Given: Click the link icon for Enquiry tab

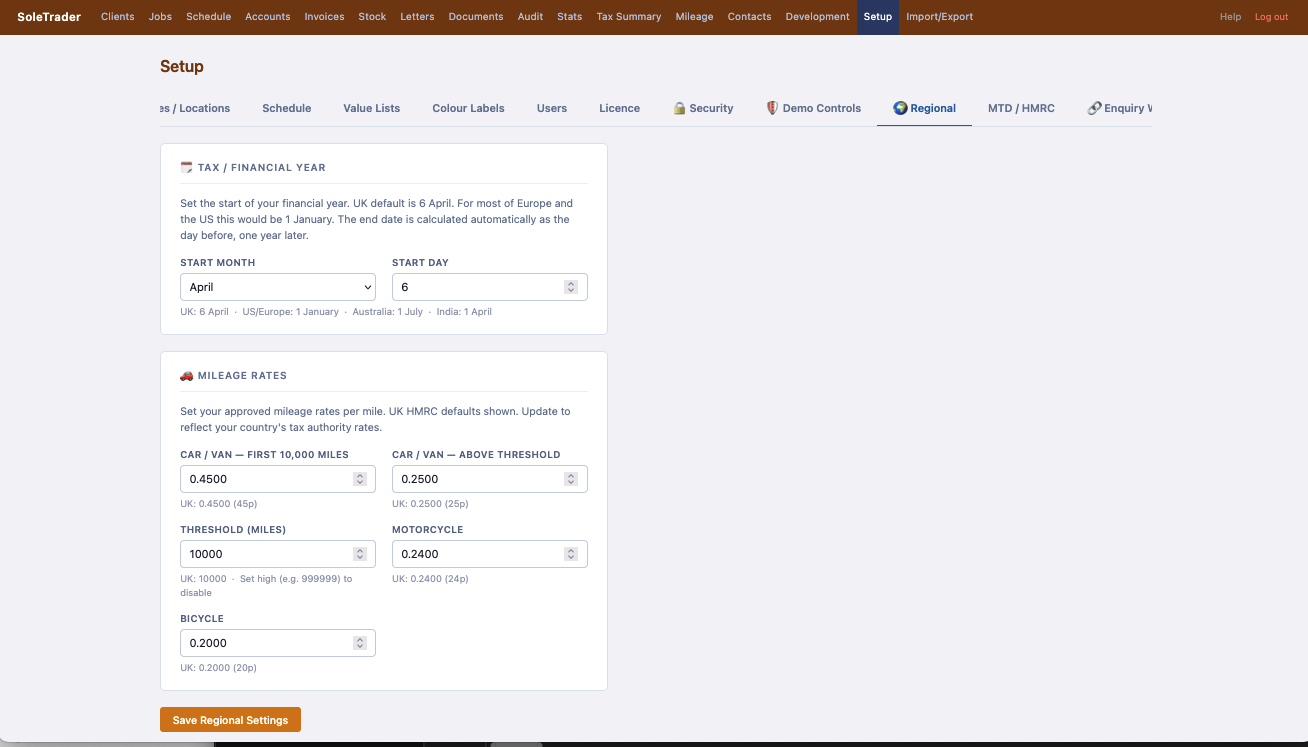Looking at the screenshot, I should 1094,108.
